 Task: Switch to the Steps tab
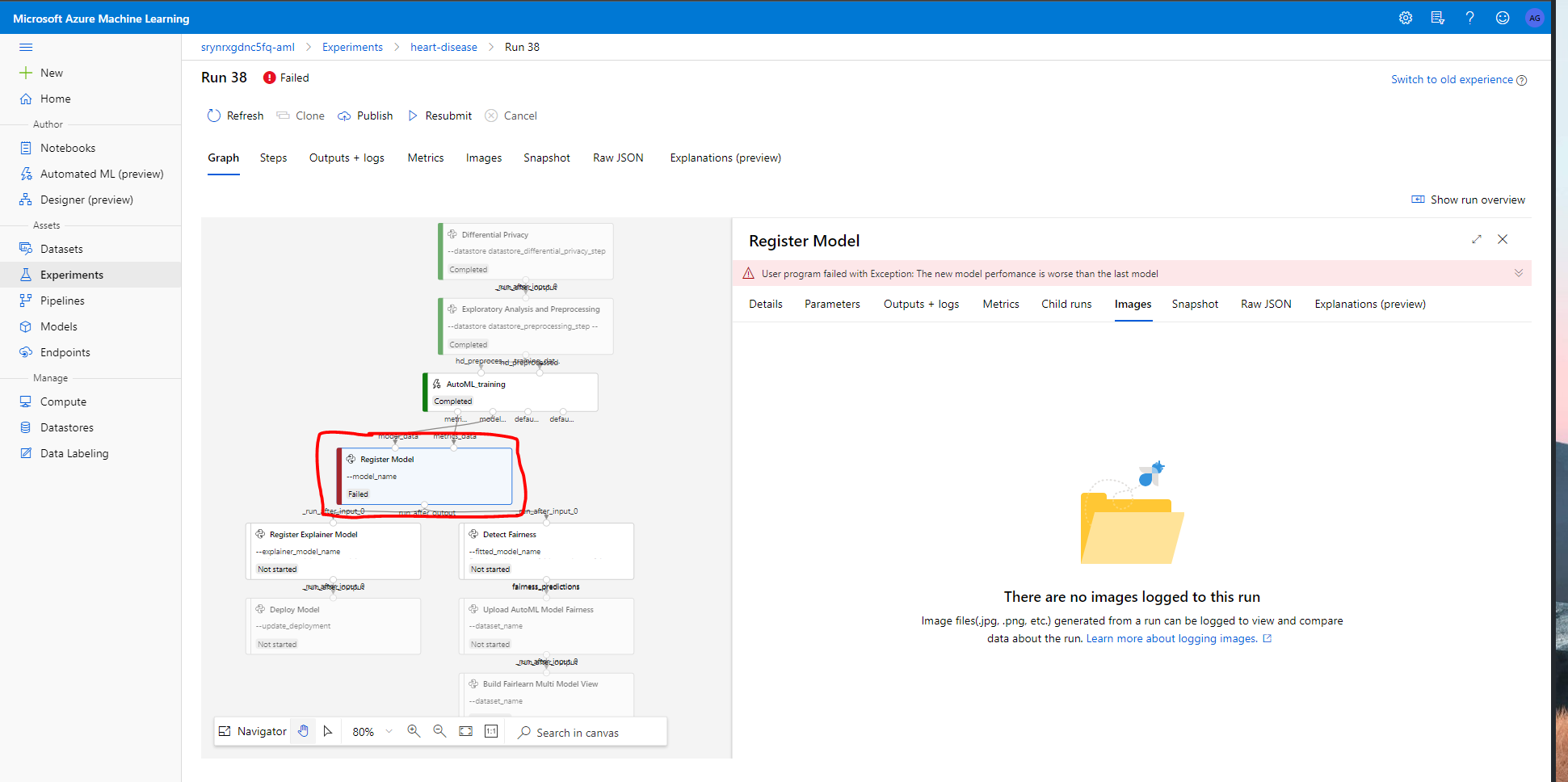coord(273,158)
